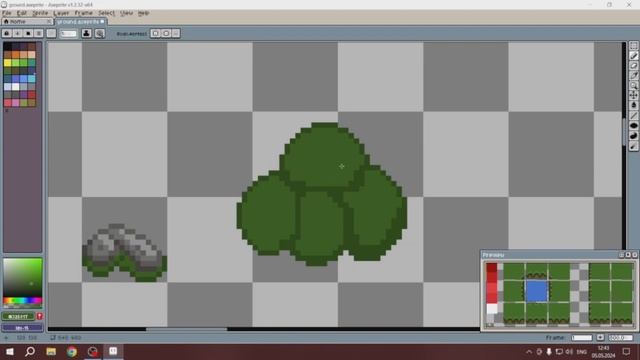Viewport: 640px width, 360px height.
Task: Open the ink type button
Action: [86, 33]
